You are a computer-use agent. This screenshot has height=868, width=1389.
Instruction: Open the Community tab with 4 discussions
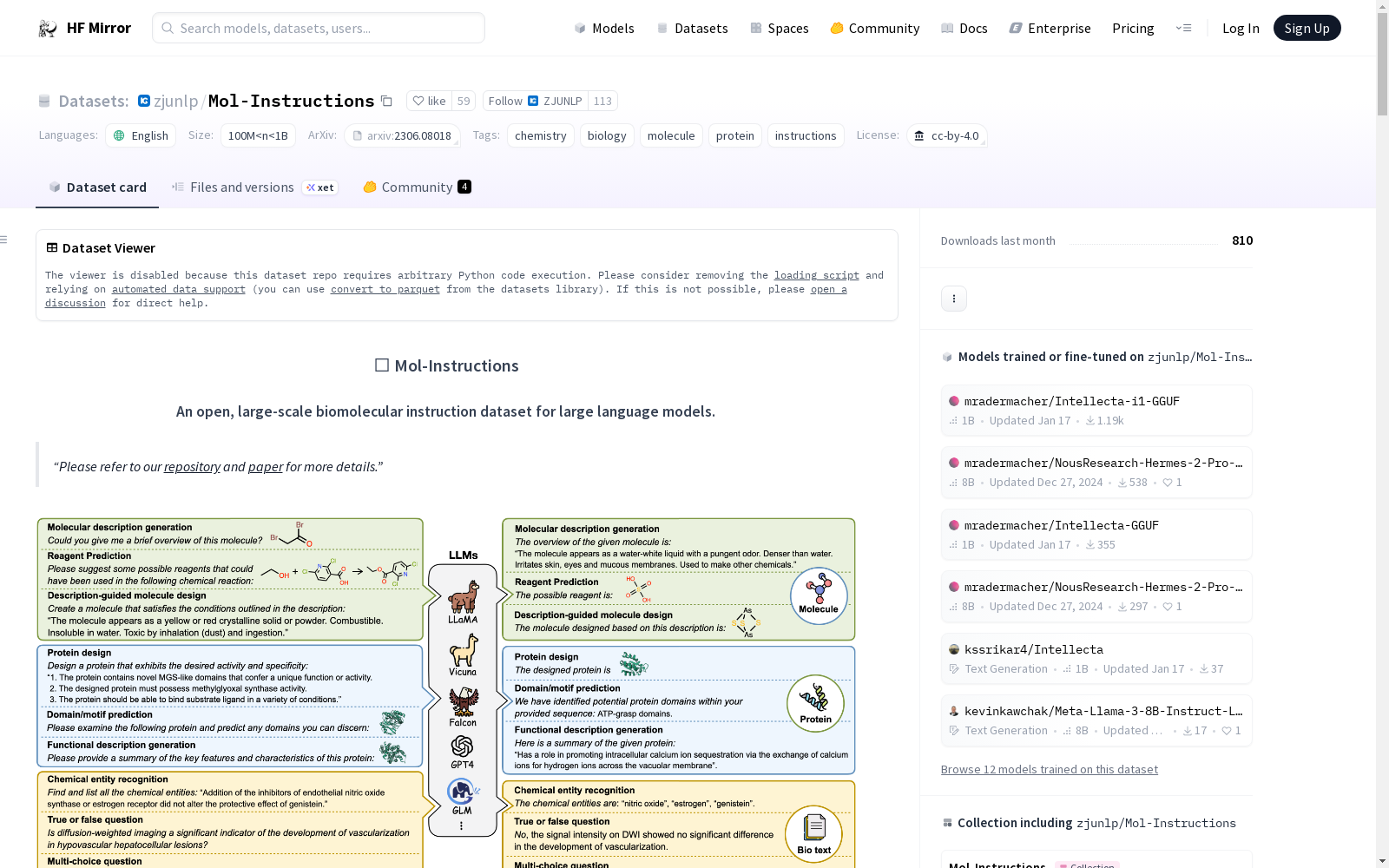(x=415, y=187)
